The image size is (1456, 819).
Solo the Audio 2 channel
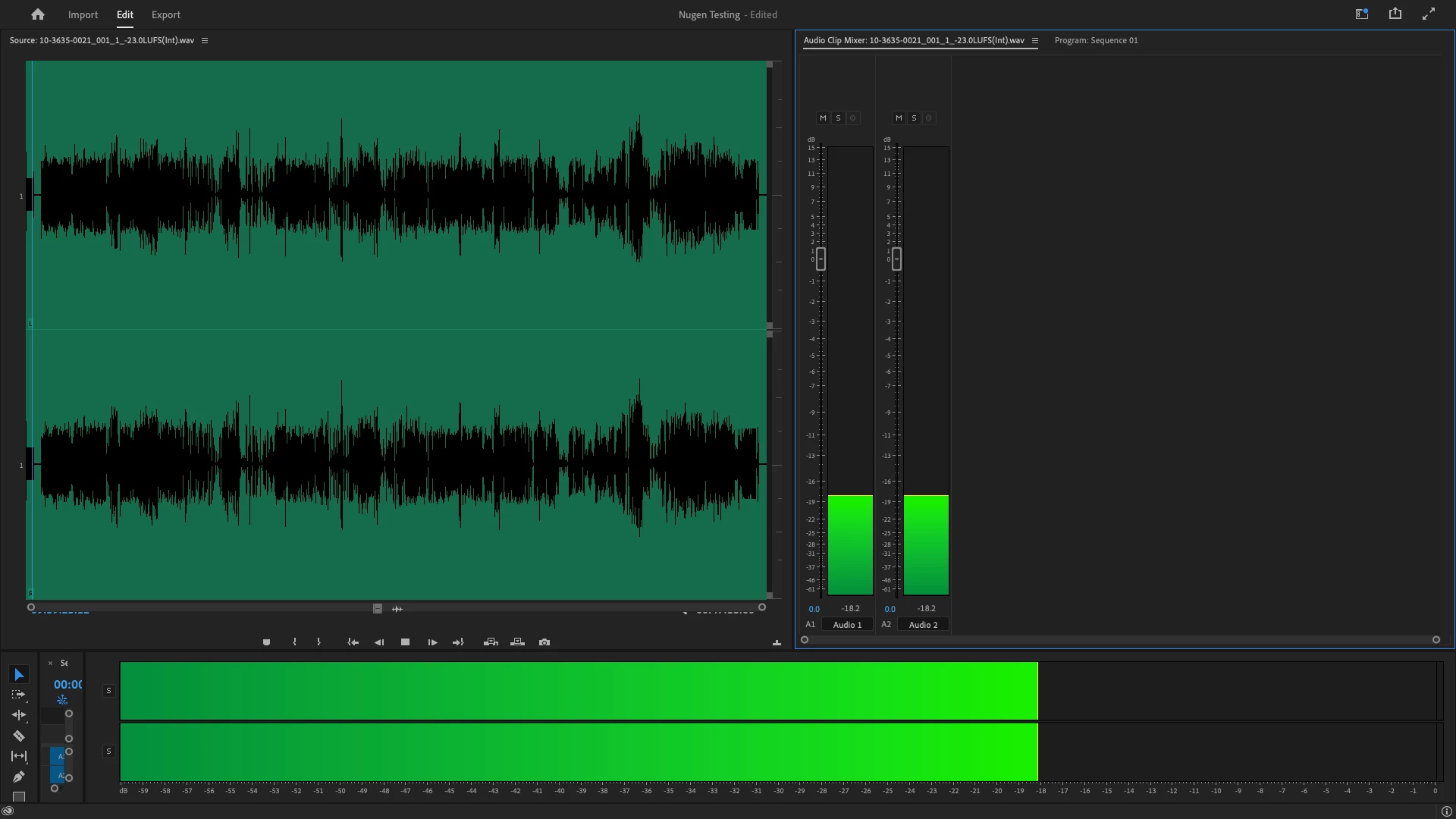pyautogui.click(x=914, y=118)
